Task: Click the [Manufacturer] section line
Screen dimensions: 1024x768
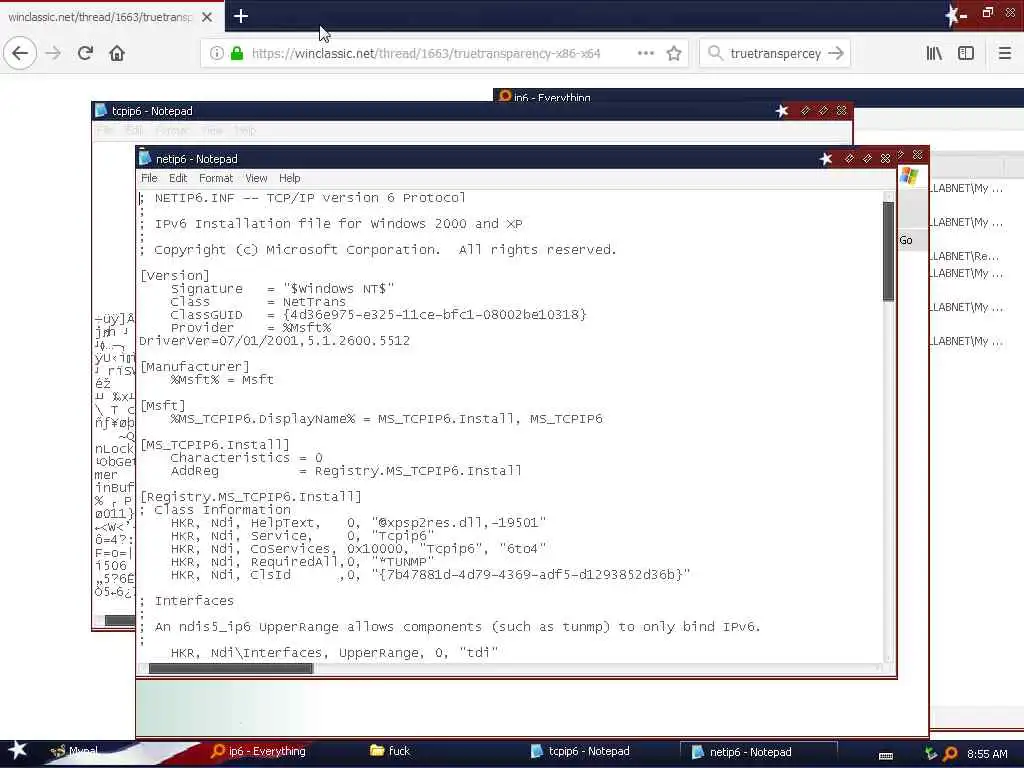Action: [195, 366]
